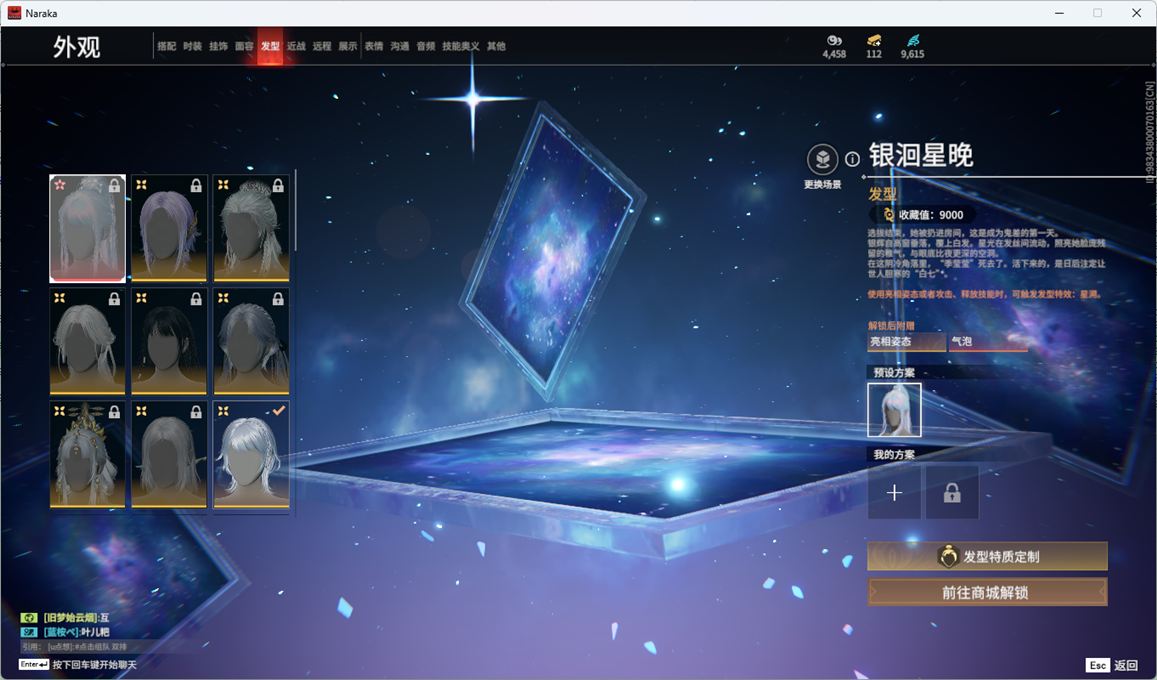Viewport: 1157px width, 680px height.
Task: Go to the 音频 audio tab
Action: tap(426, 46)
